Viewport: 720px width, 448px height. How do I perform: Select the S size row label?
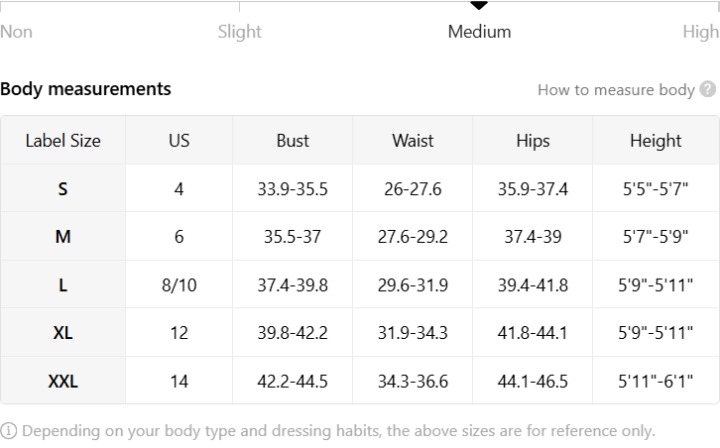coord(63,189)
